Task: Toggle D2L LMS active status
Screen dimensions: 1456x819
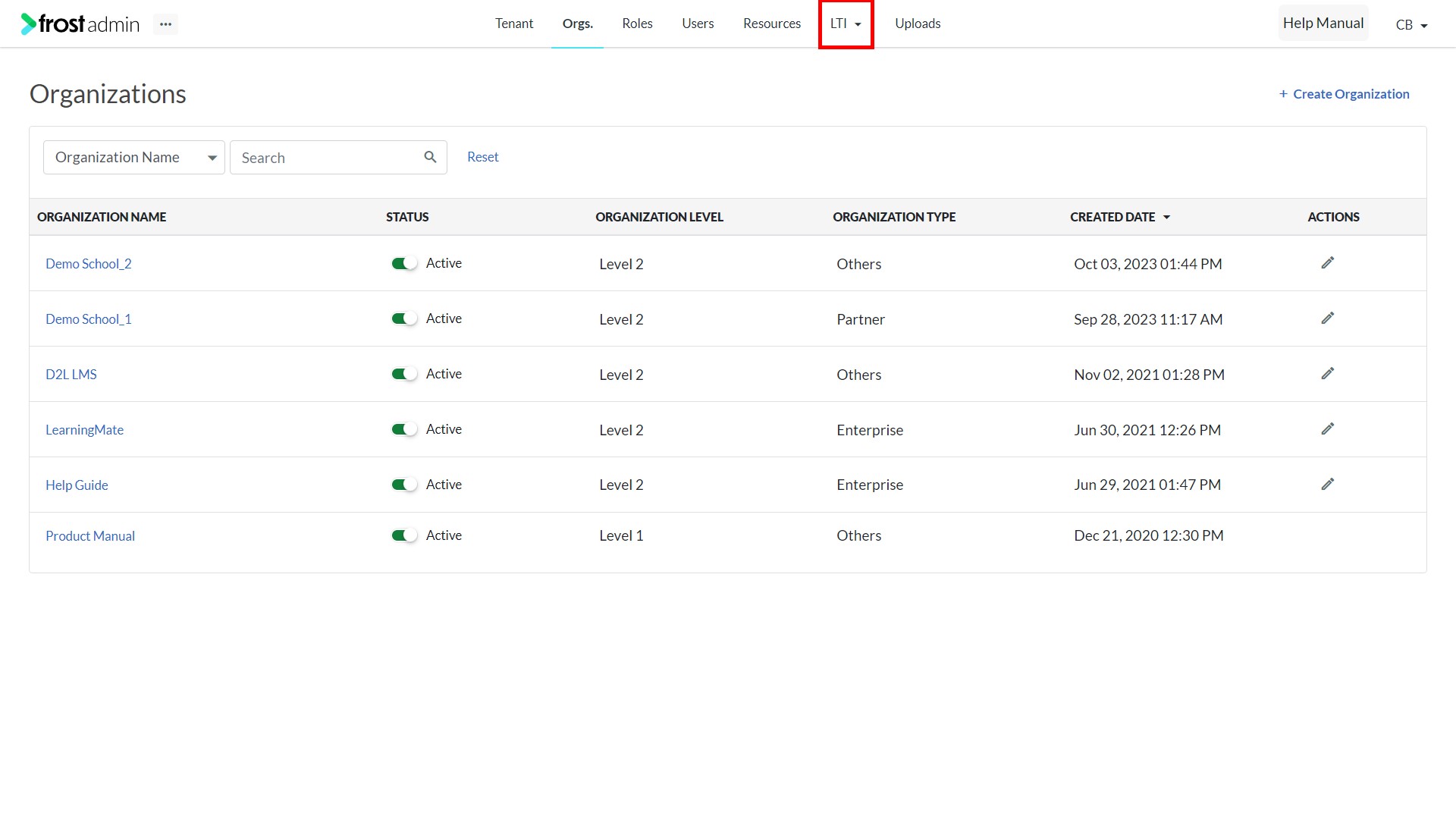Action: click(x=404, y=374)
